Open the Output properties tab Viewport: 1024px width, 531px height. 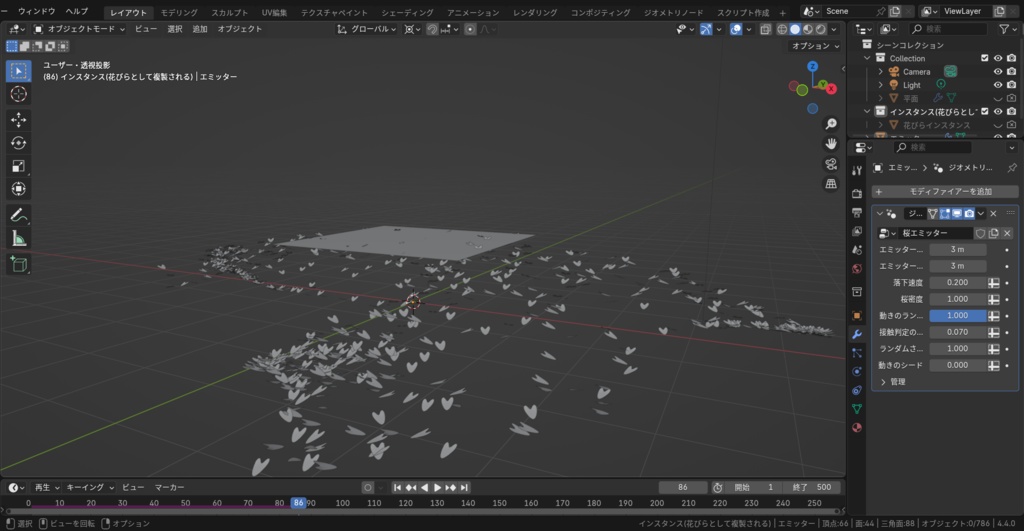857,212
